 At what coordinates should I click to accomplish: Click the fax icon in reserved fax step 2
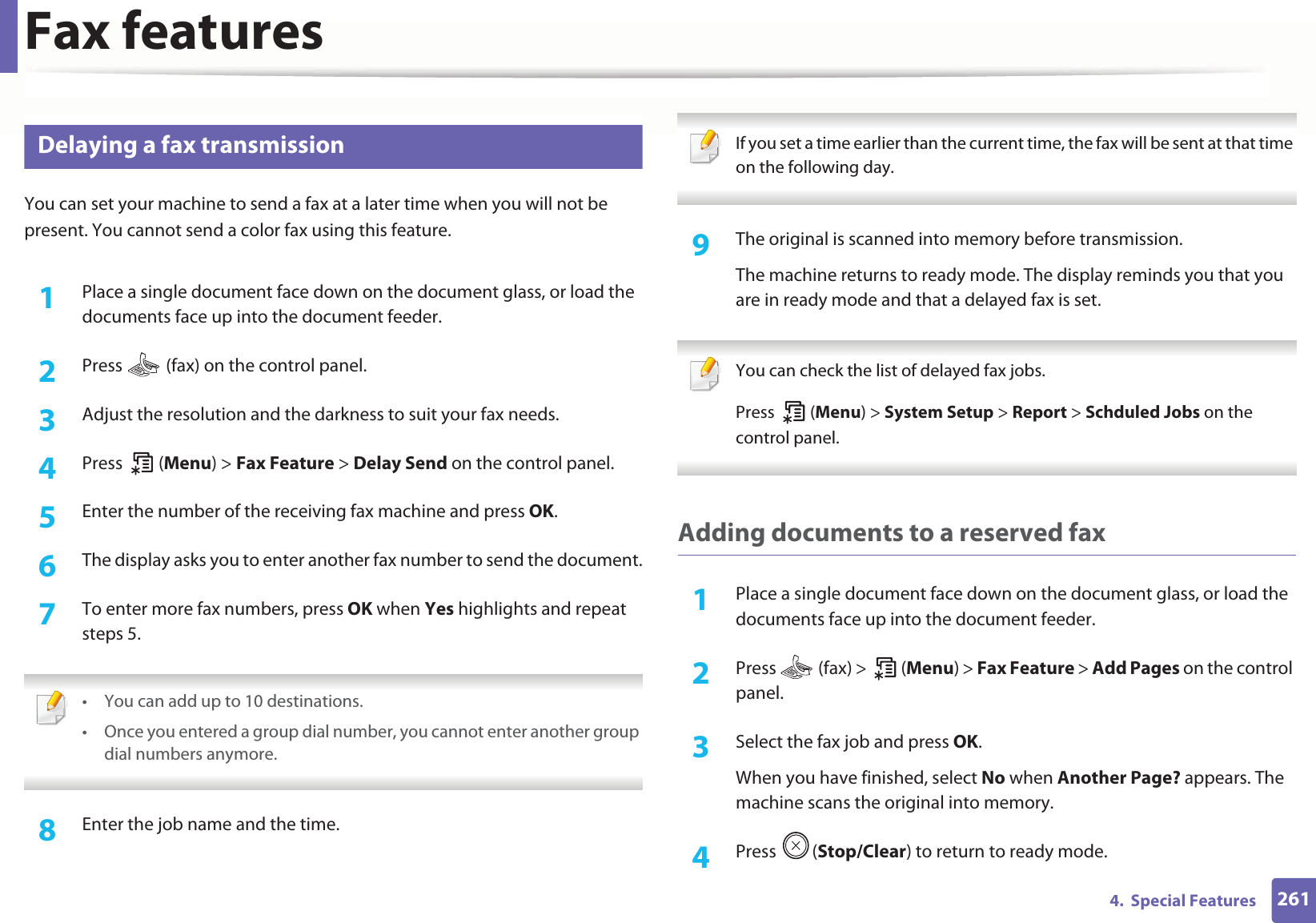pyautogui.click(x=796, y=668)
